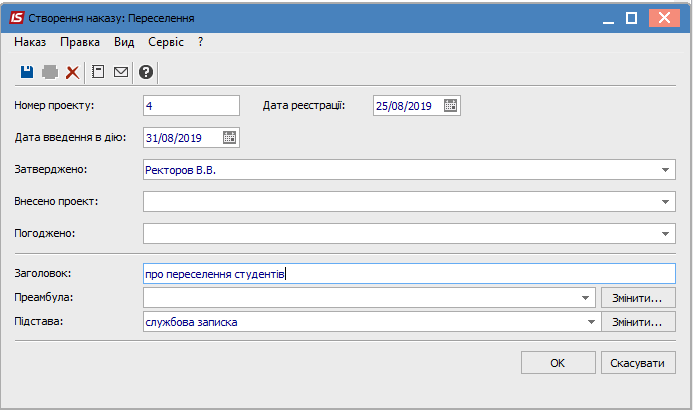Open the Преамбула dropdown list

coord(586,298)
